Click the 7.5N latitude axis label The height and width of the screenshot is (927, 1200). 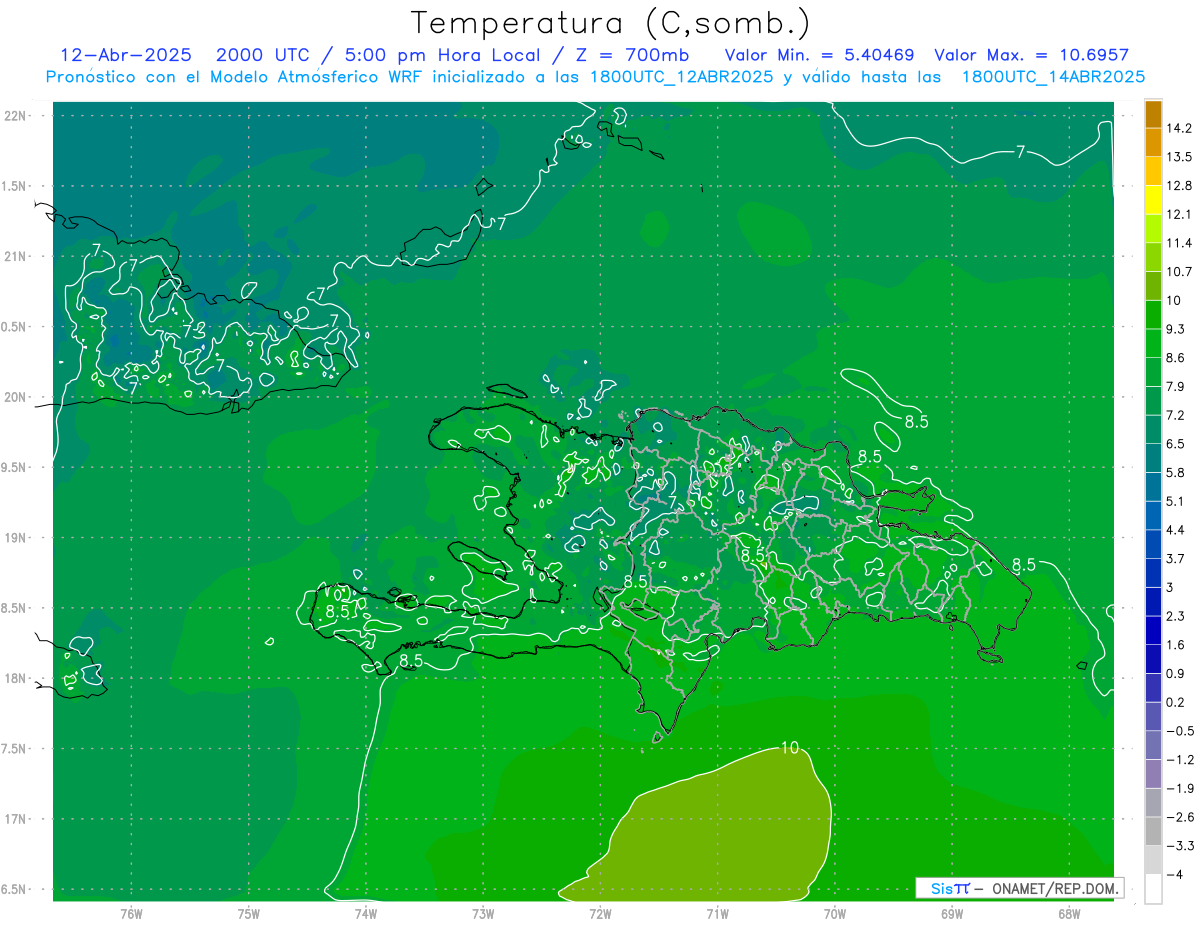point(15,749)
